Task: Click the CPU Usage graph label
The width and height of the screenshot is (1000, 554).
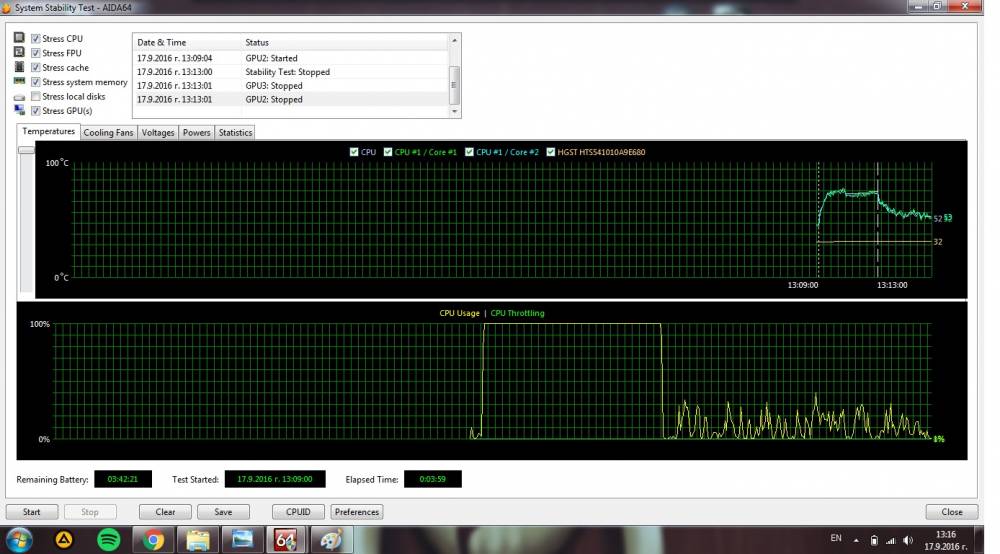Action: tap(459, 313)
